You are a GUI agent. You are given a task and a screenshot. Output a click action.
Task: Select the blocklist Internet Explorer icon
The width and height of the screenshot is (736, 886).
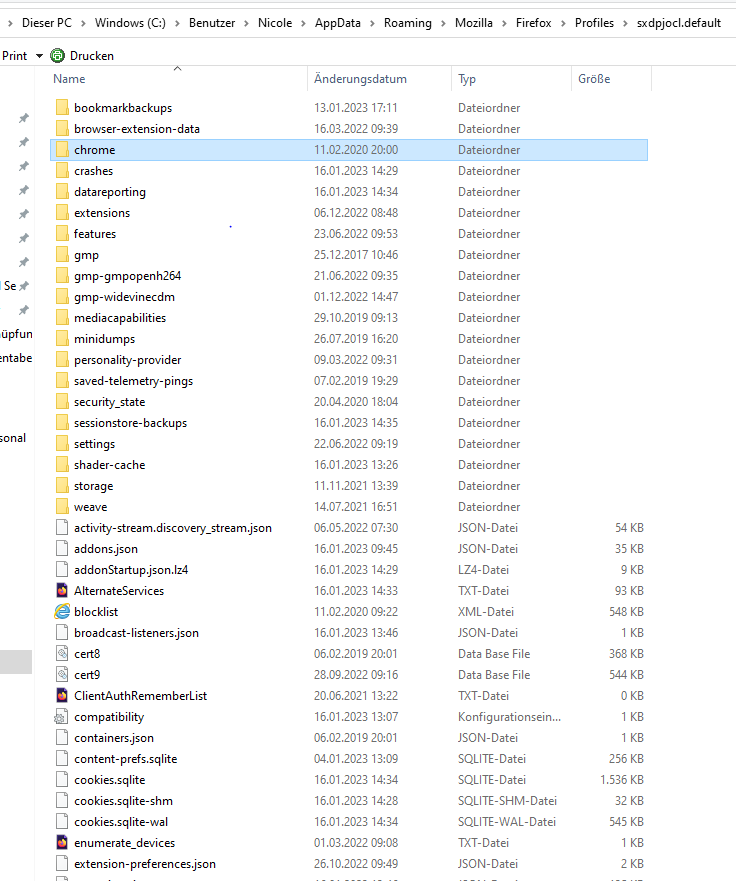[x=62, y=611]
